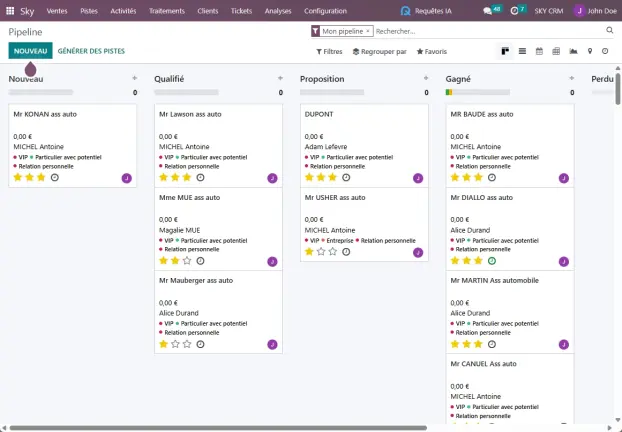Switch to List view

click(522, 51)
